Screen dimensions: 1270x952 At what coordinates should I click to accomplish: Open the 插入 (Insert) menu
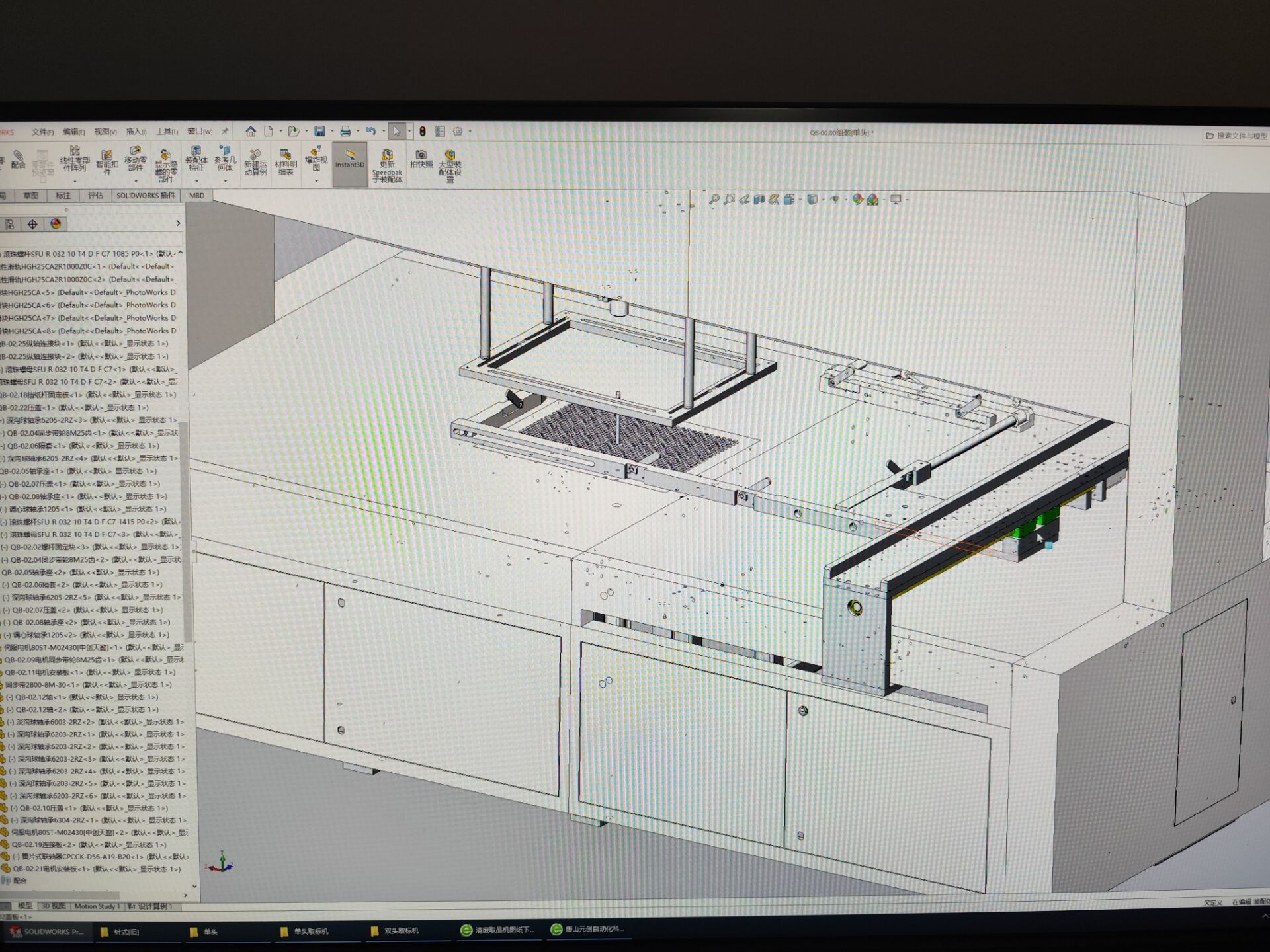(136, 132)
